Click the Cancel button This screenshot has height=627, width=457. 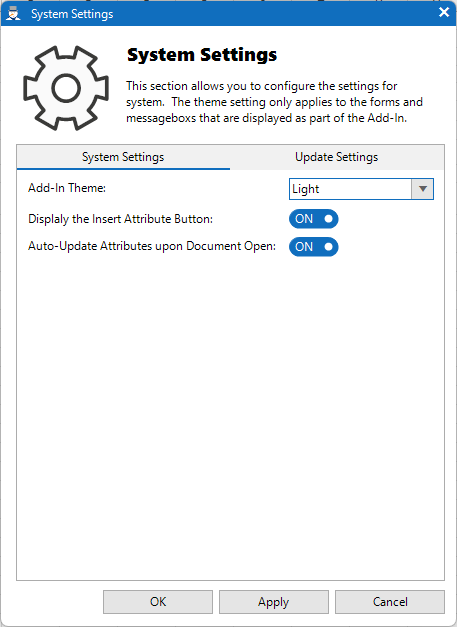coord(390,602)
